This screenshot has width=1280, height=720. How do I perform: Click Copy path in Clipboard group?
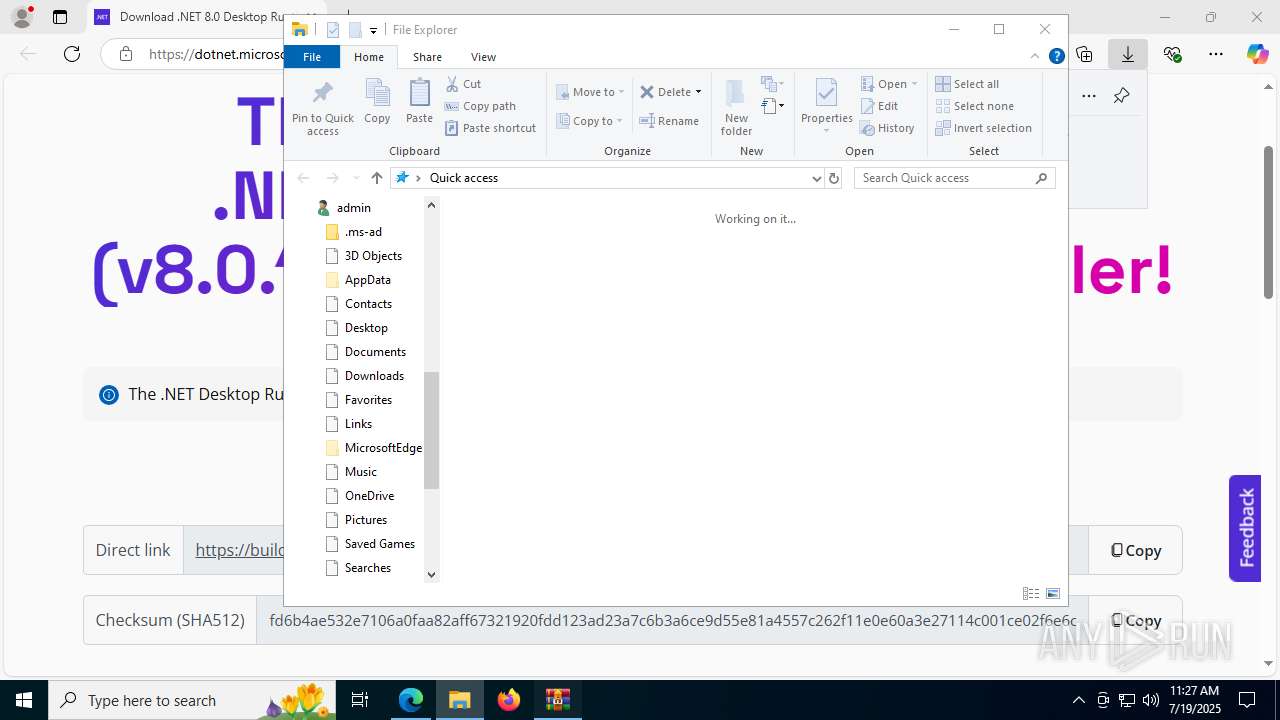[480, 106]
